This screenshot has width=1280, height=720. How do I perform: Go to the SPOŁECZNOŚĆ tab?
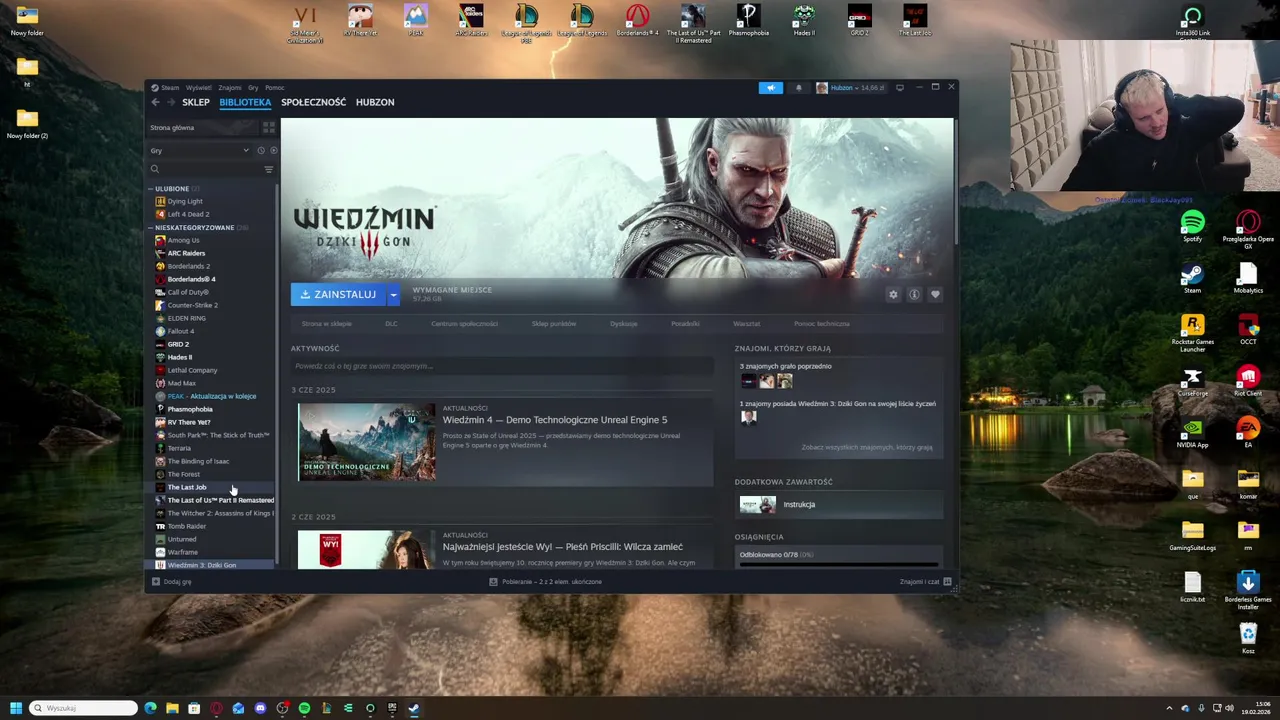pos(313,102)
